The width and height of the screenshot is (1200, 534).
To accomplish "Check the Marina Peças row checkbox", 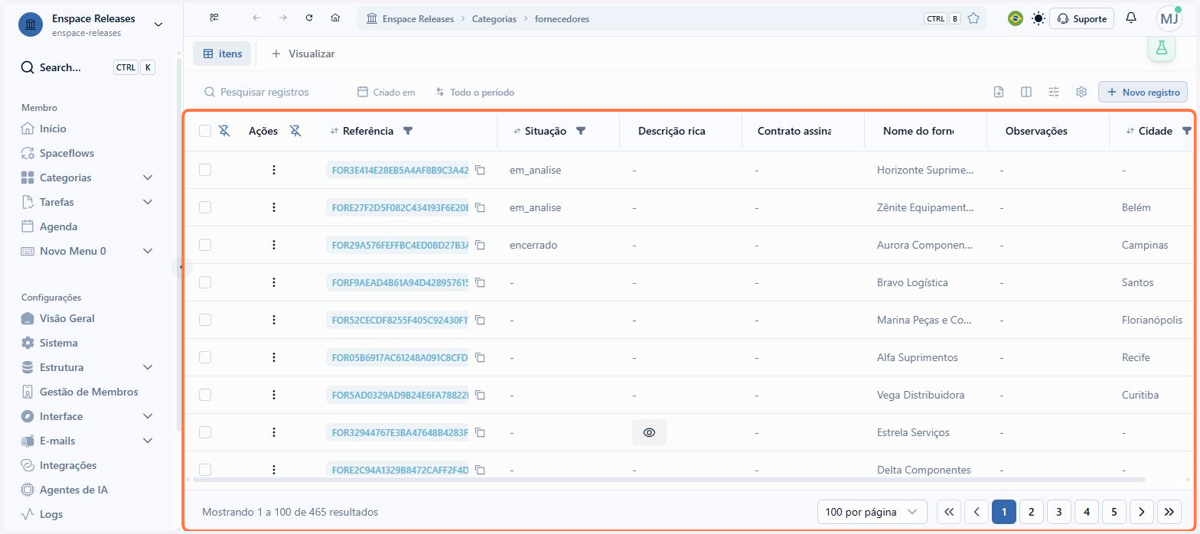I will click(205, 320).
